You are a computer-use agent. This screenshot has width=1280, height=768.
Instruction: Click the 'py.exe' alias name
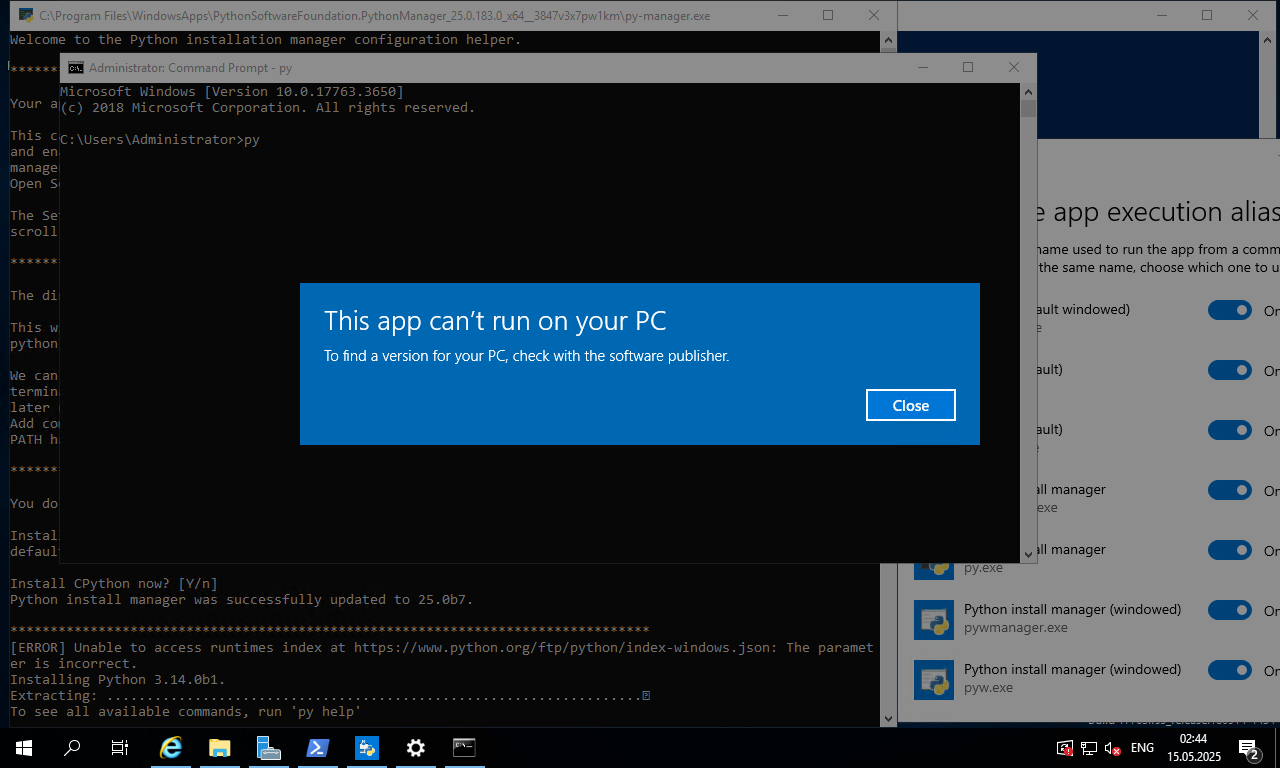click(984, 568)
